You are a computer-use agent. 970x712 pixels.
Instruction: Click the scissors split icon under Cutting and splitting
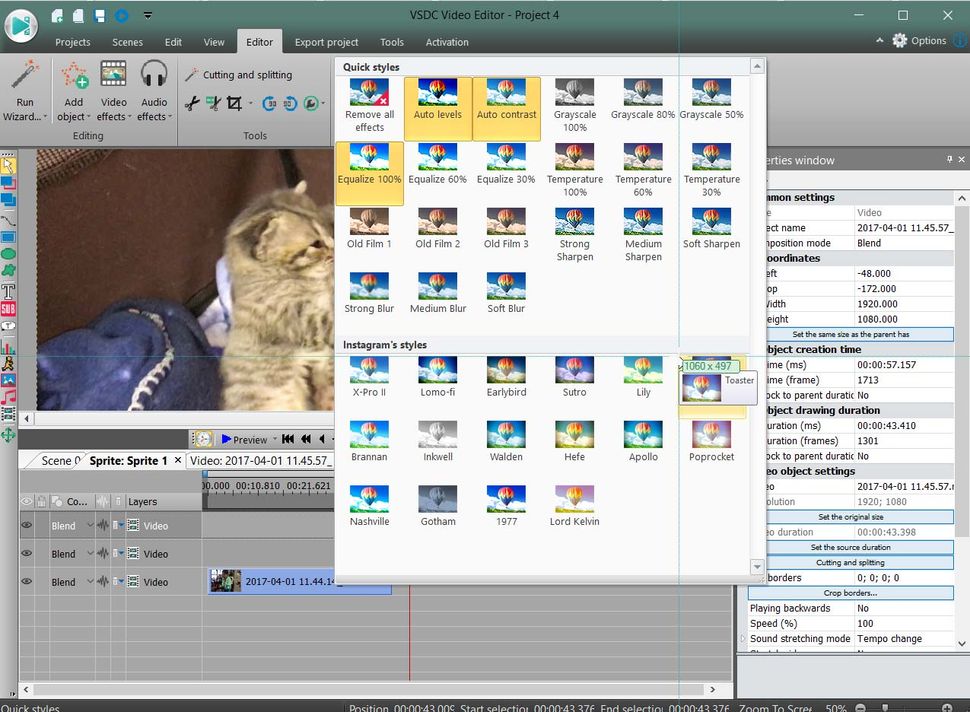click(192, 103)
